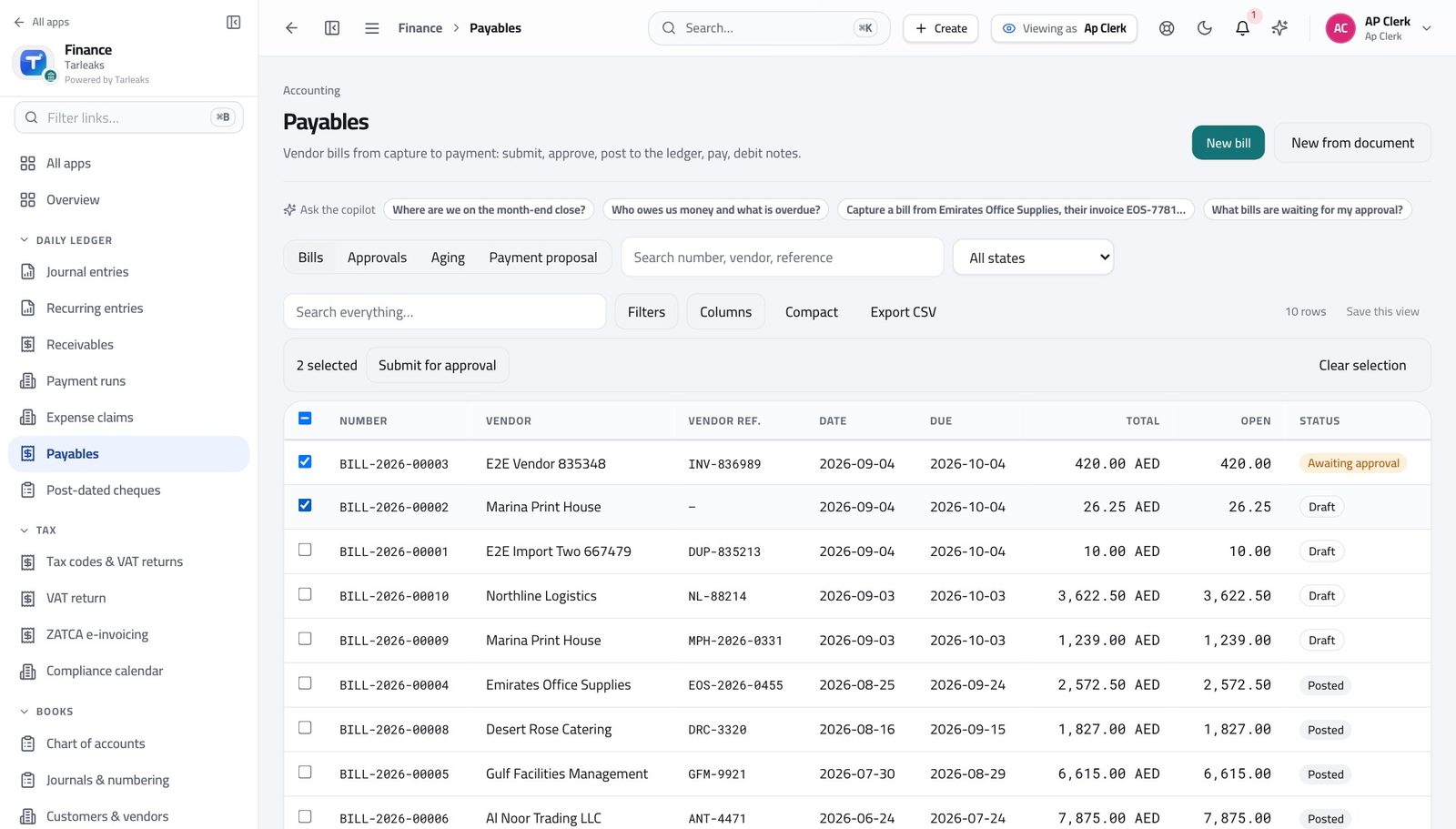Switch to the Approvals tab
Image resolution: width=1456 pixels, height=829 pixels.
tap(377, 258)
